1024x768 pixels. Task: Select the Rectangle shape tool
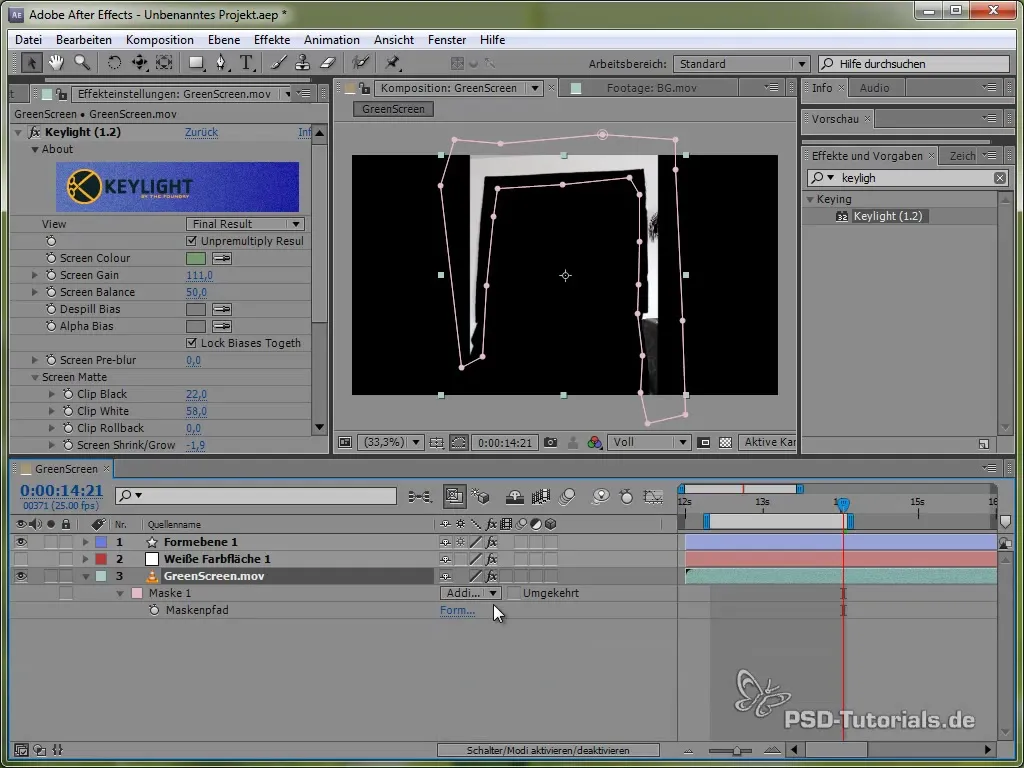point(196,63)
